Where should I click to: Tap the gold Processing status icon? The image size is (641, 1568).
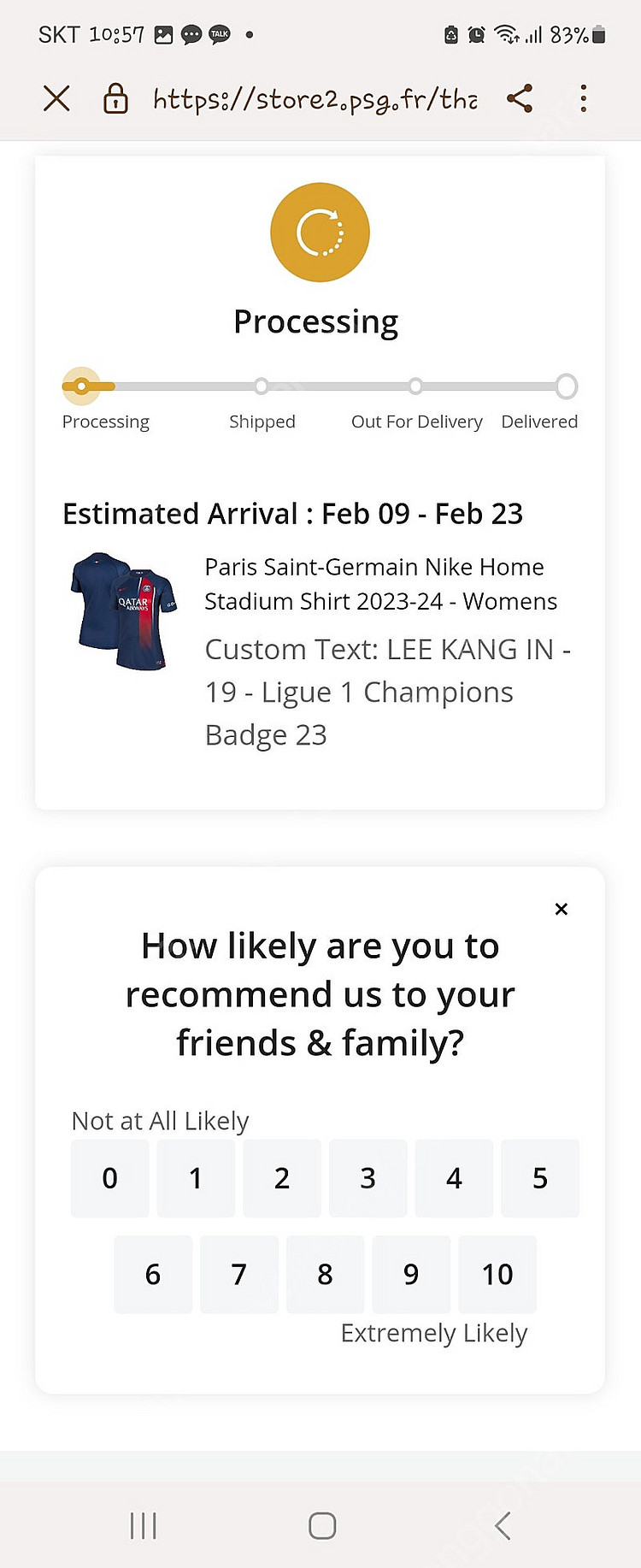click(x=320, y=232)
